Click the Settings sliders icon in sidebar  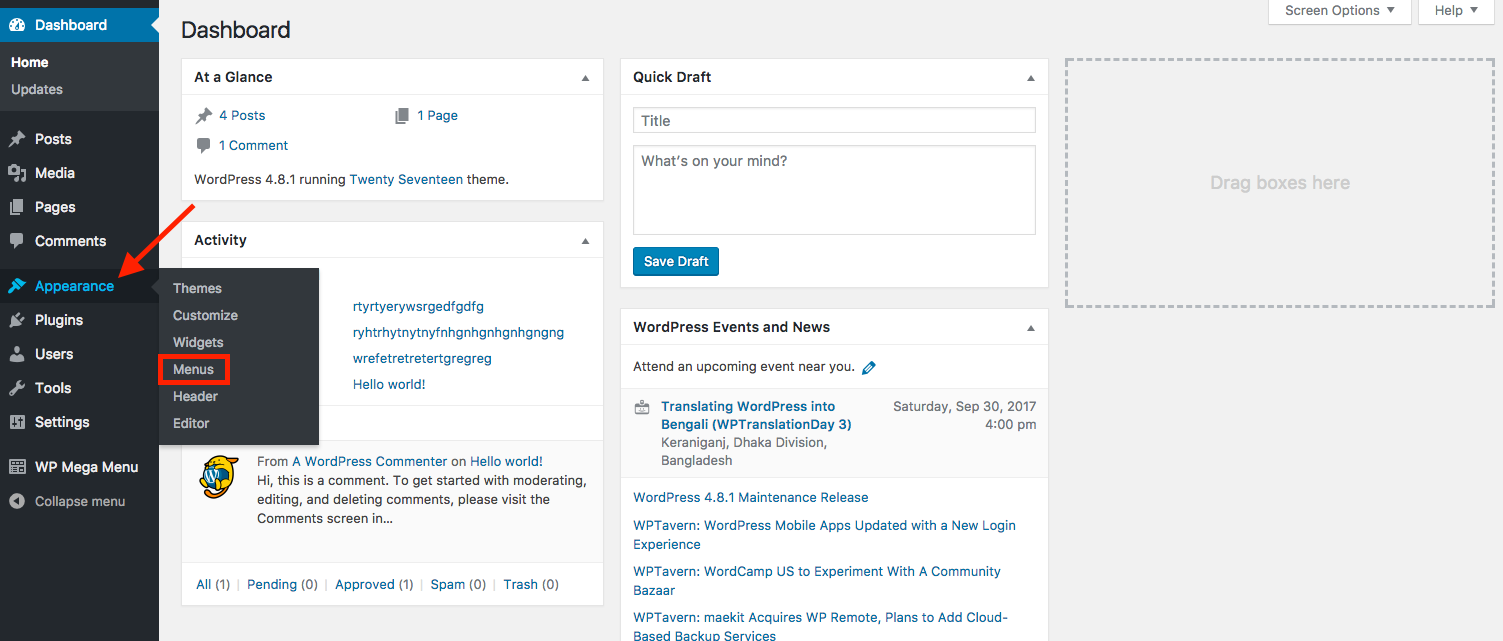coord(17,422)
